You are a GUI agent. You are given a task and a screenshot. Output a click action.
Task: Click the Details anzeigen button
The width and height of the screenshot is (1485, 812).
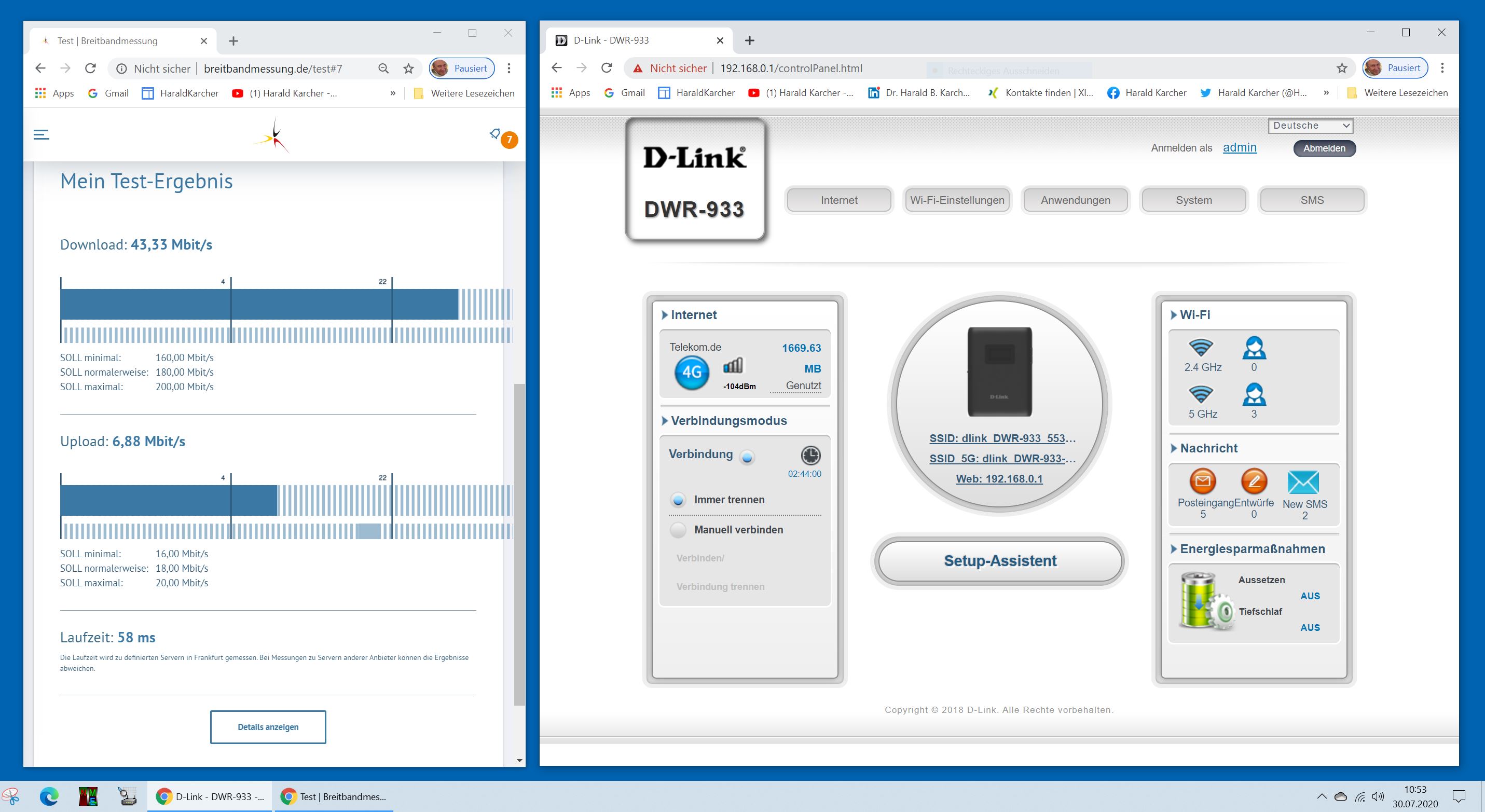coord(268,727)
